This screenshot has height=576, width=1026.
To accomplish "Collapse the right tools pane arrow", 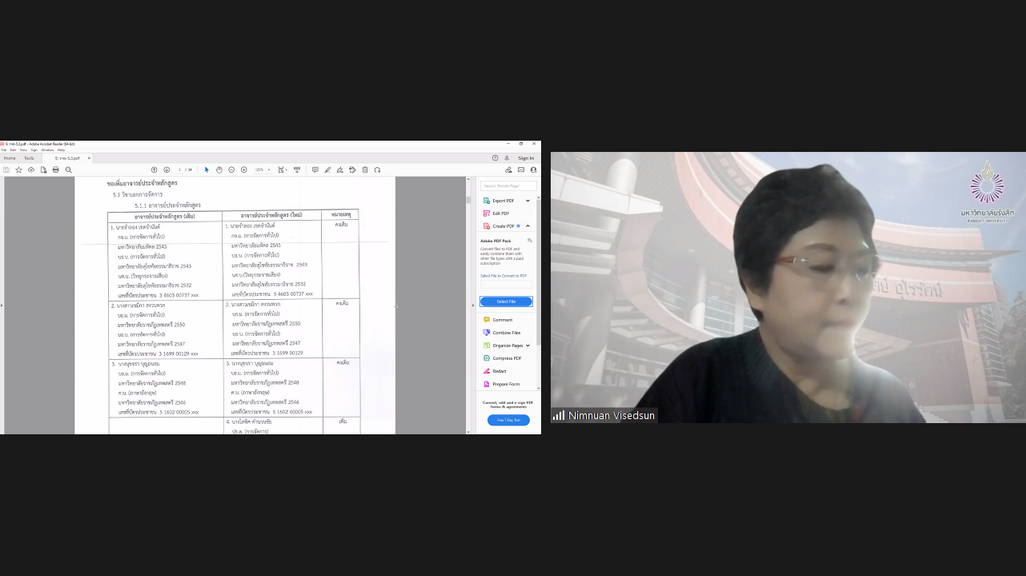I will coord(473,305).
